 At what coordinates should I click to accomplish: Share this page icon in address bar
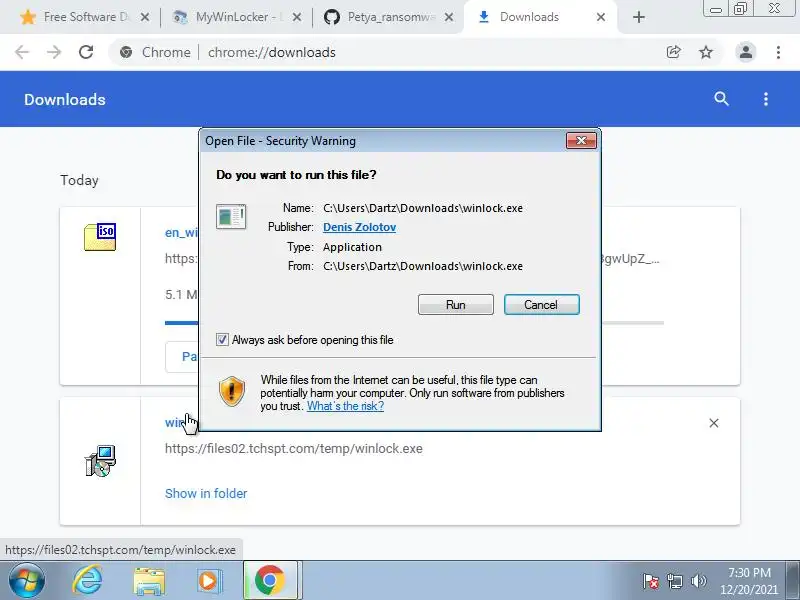[673, 52]
